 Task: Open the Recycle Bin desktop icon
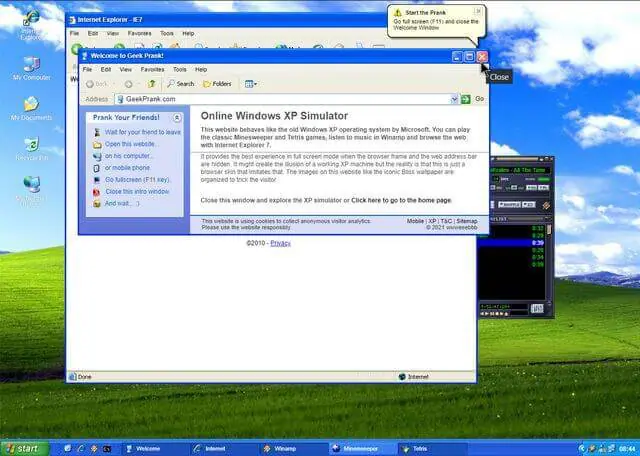[x=31, y=149]
